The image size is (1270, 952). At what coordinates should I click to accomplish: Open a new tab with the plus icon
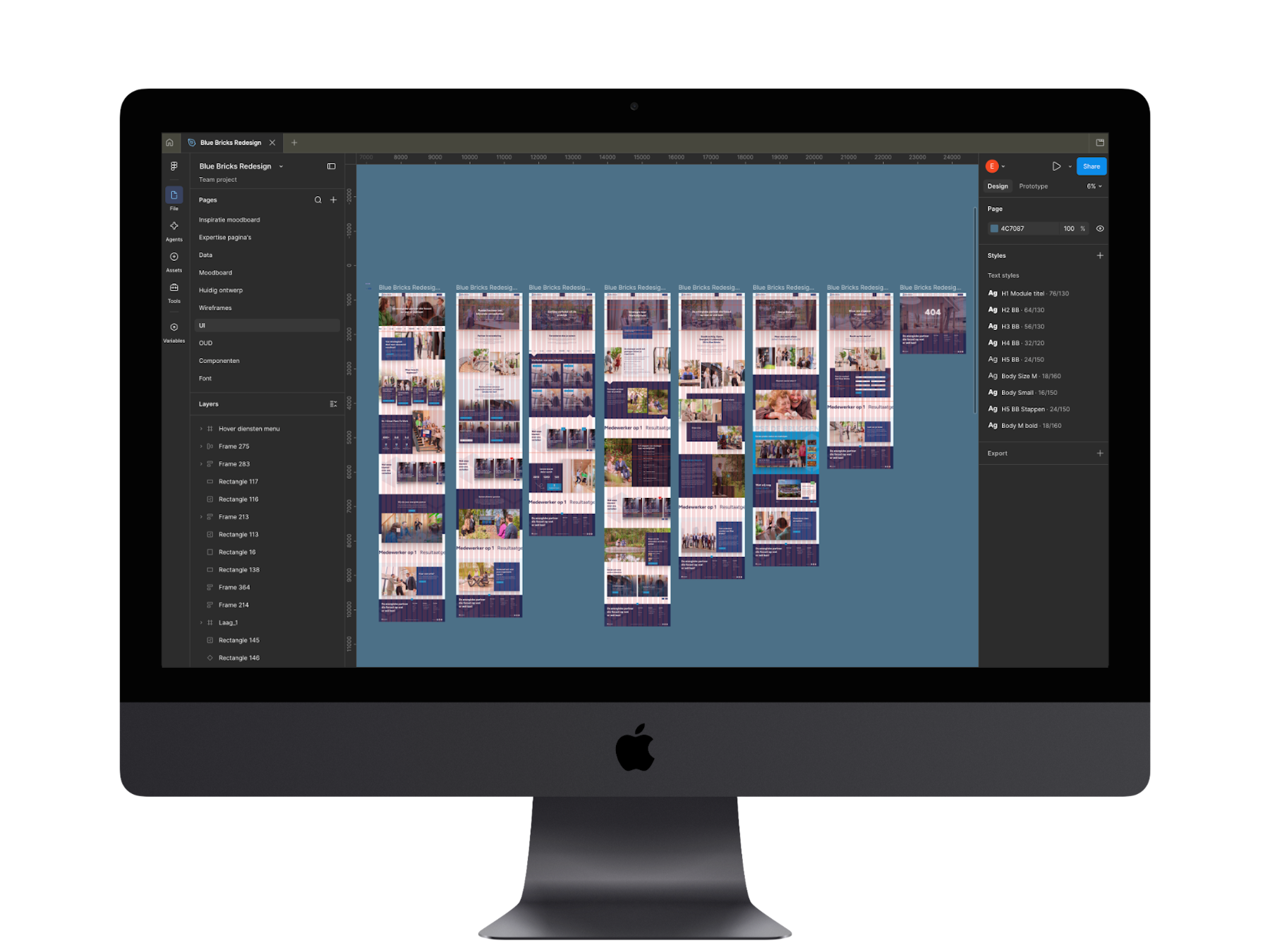(x=294, y=142)
